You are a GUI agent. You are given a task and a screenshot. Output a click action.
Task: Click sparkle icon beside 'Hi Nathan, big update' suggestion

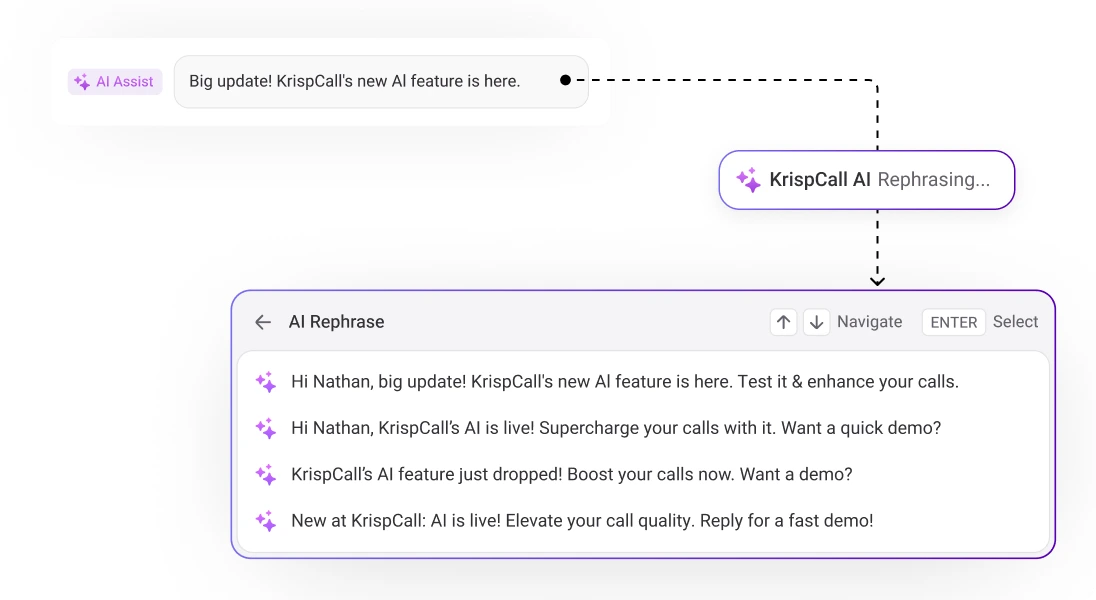266,382
